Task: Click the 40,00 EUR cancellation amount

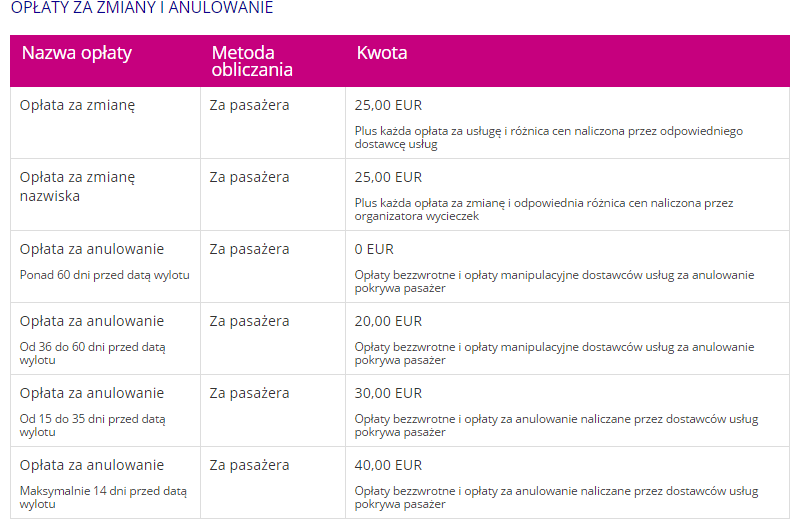Action: 388,465
